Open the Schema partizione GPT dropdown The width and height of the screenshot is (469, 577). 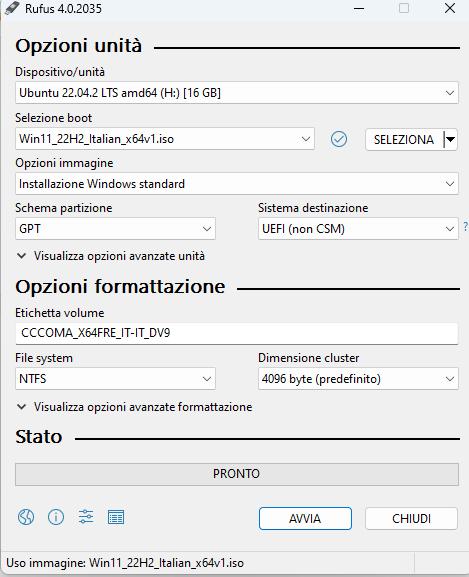[x=115, y=229]
